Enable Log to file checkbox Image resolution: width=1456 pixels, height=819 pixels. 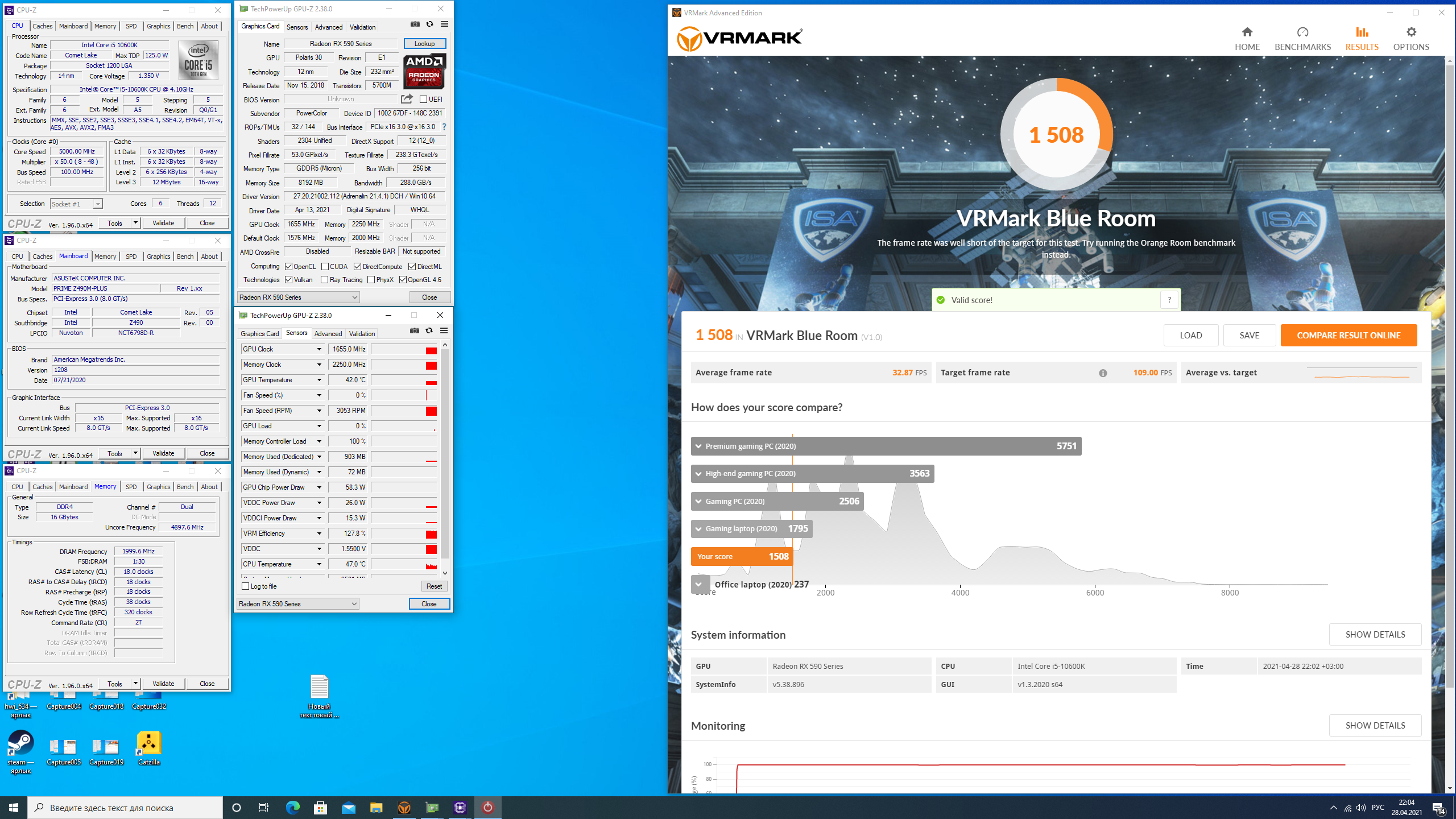(x=246, y=586)
